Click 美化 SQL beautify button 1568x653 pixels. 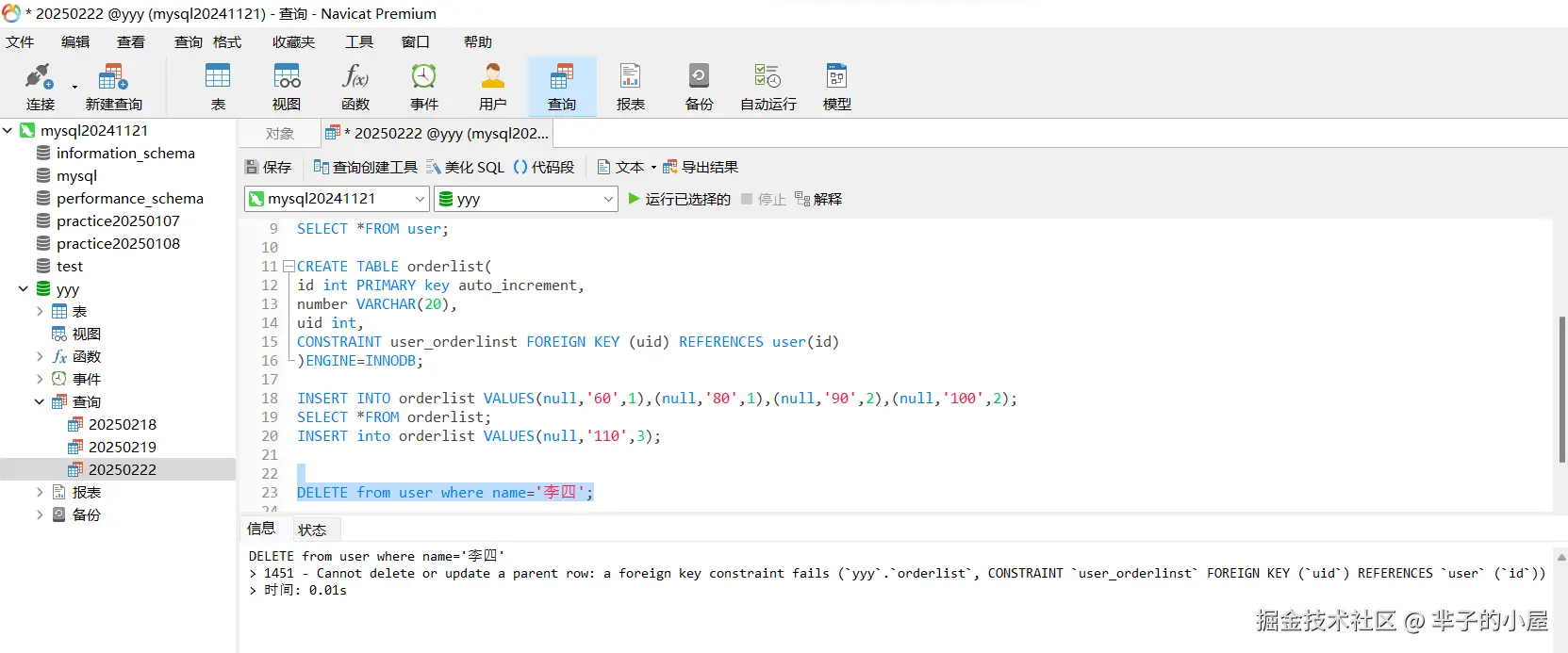[x=466, y=167]
